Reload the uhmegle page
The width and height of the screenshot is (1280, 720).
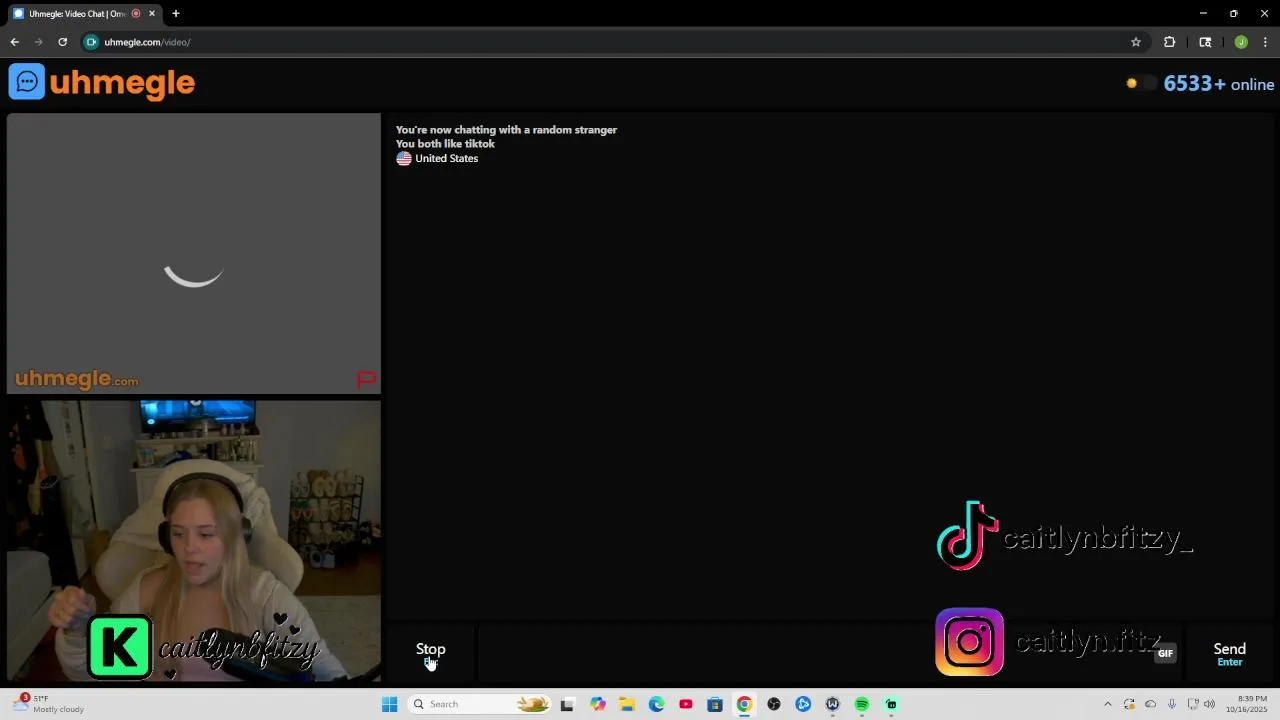click(62, 42)
